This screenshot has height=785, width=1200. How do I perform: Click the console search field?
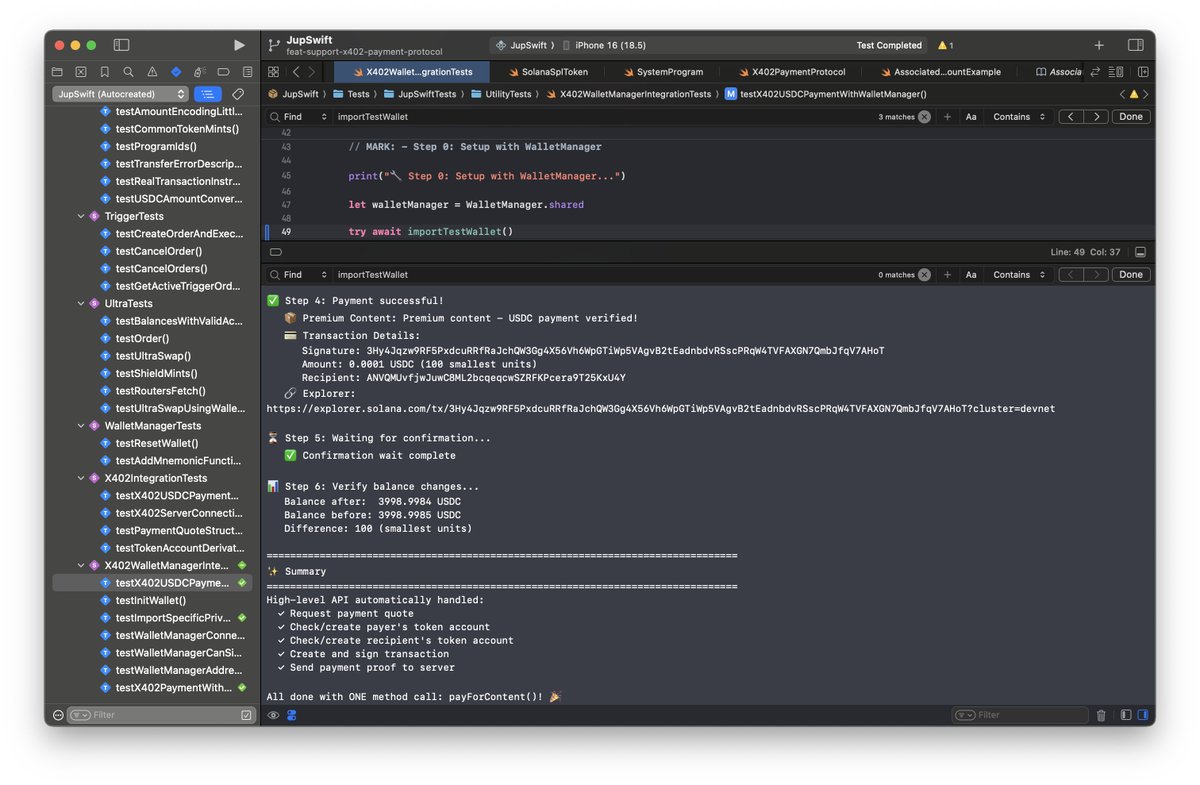coord(600,274)
